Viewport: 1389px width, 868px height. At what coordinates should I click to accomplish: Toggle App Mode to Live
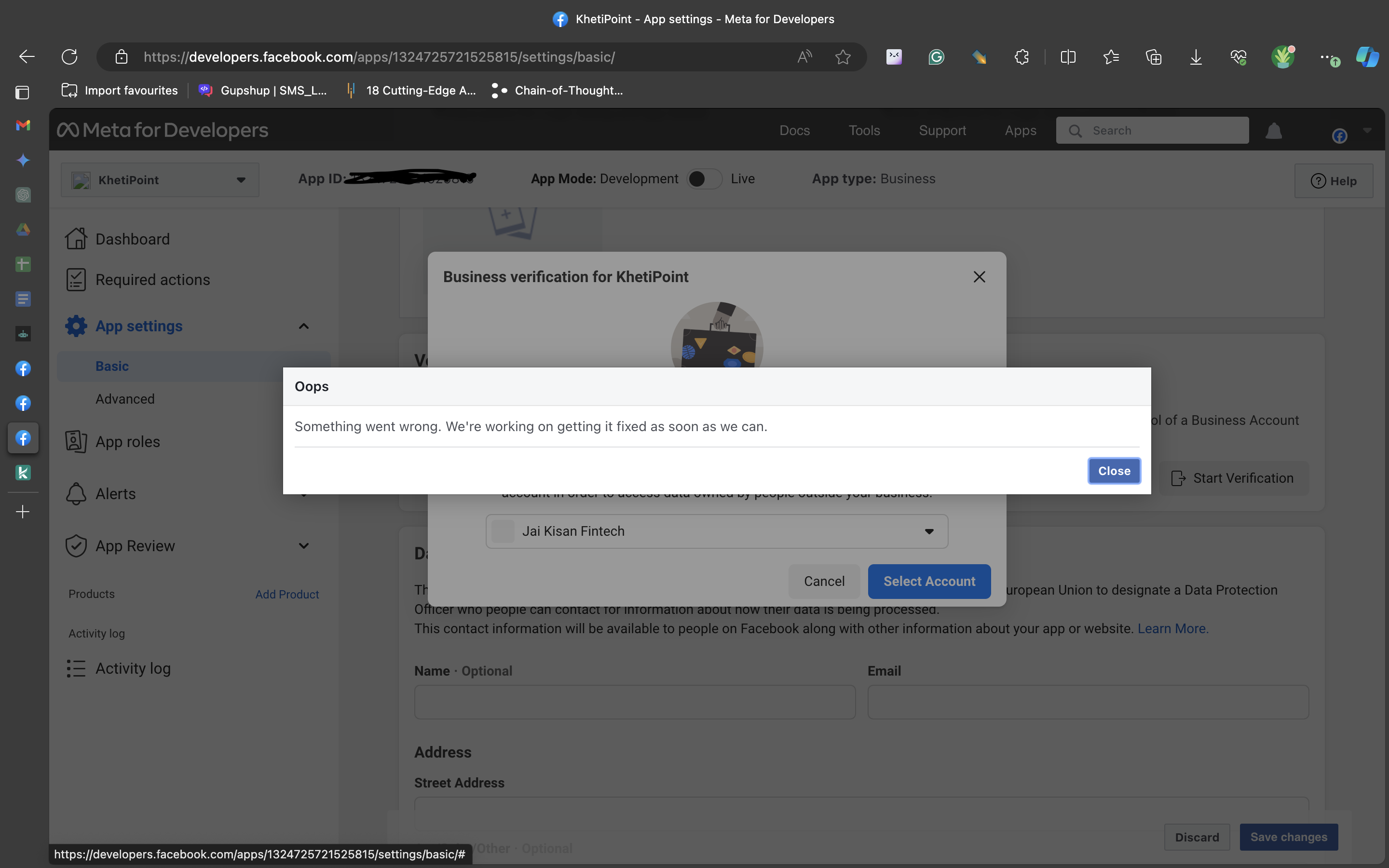(704, 179)
